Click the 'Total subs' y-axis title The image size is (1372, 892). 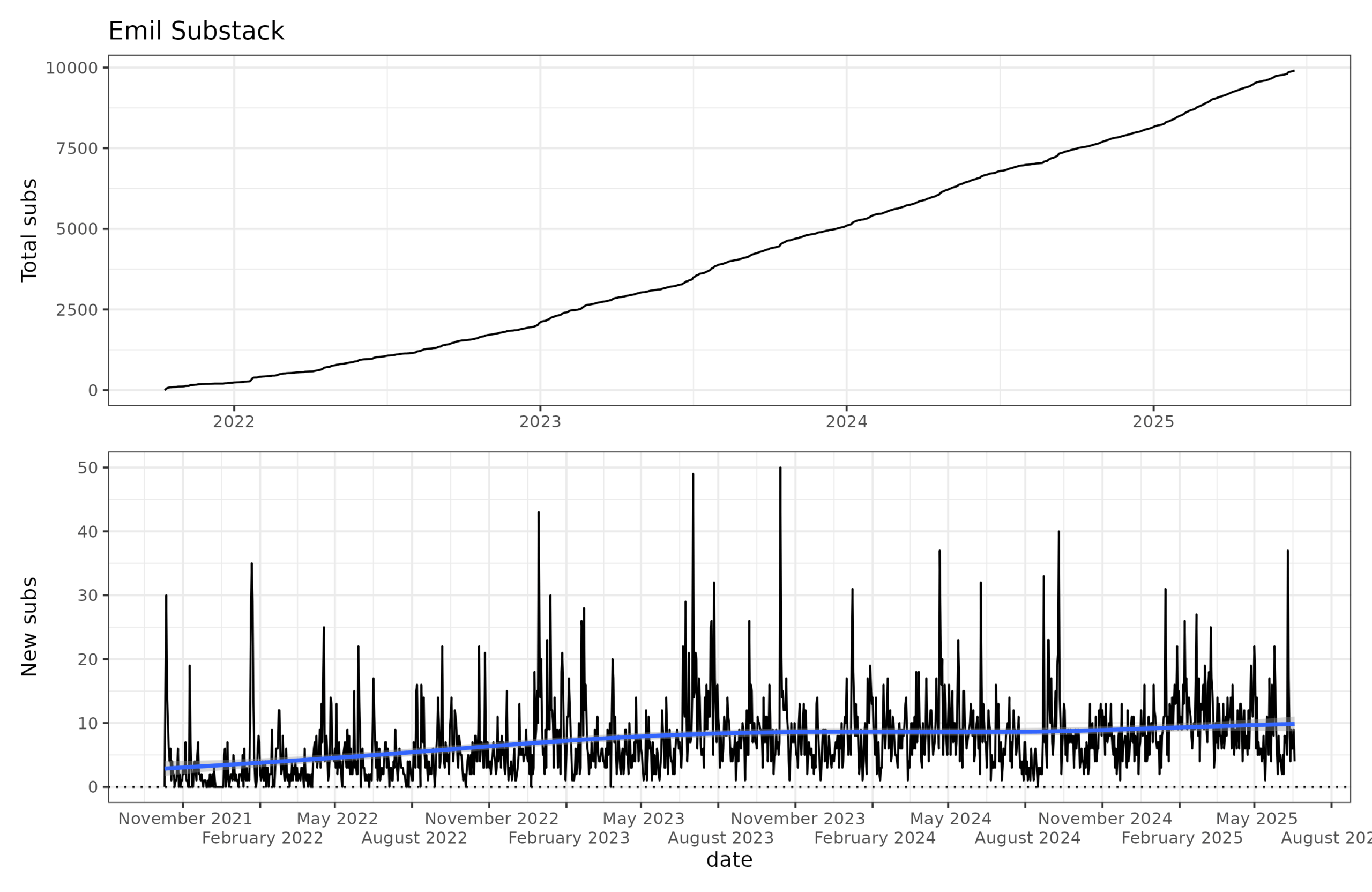(x=29, y=230)
